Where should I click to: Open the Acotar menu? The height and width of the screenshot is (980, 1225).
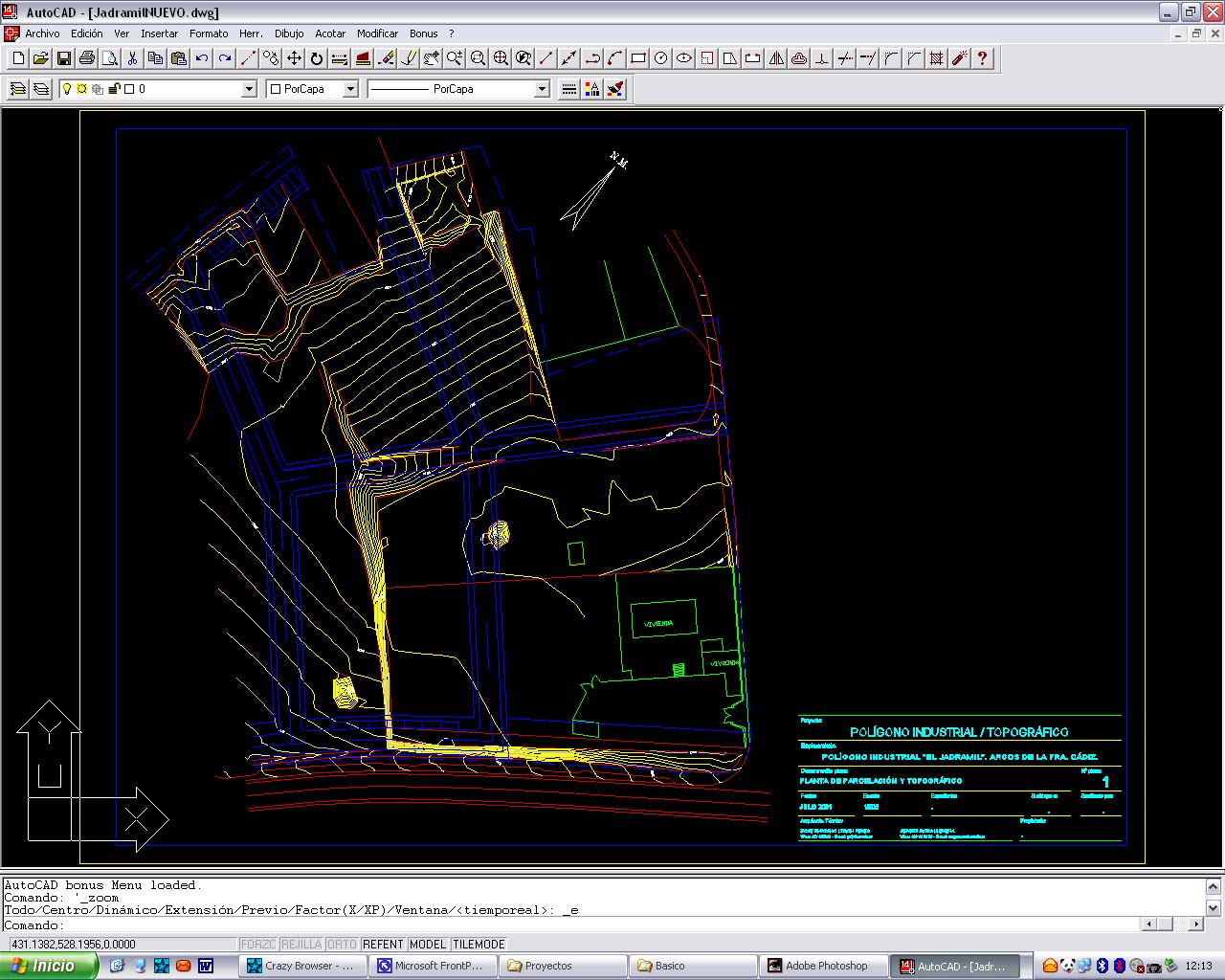click(x=330, y=33)
